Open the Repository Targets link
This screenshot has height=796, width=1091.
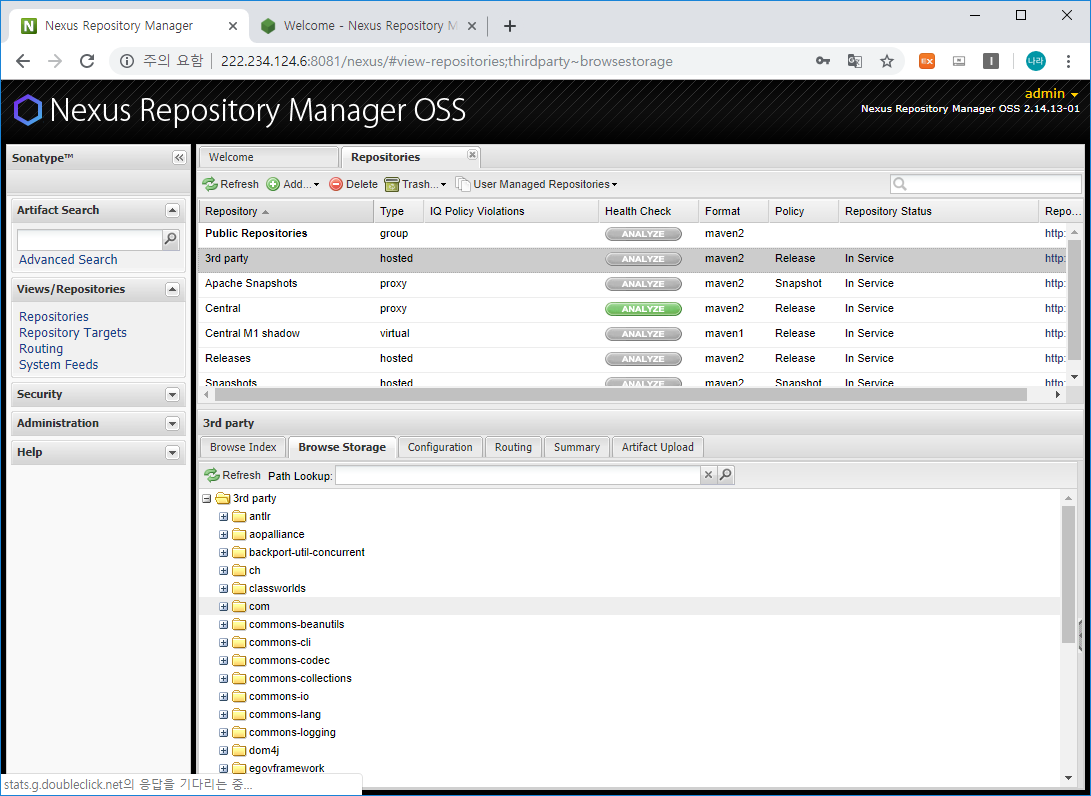coord(73,333)
